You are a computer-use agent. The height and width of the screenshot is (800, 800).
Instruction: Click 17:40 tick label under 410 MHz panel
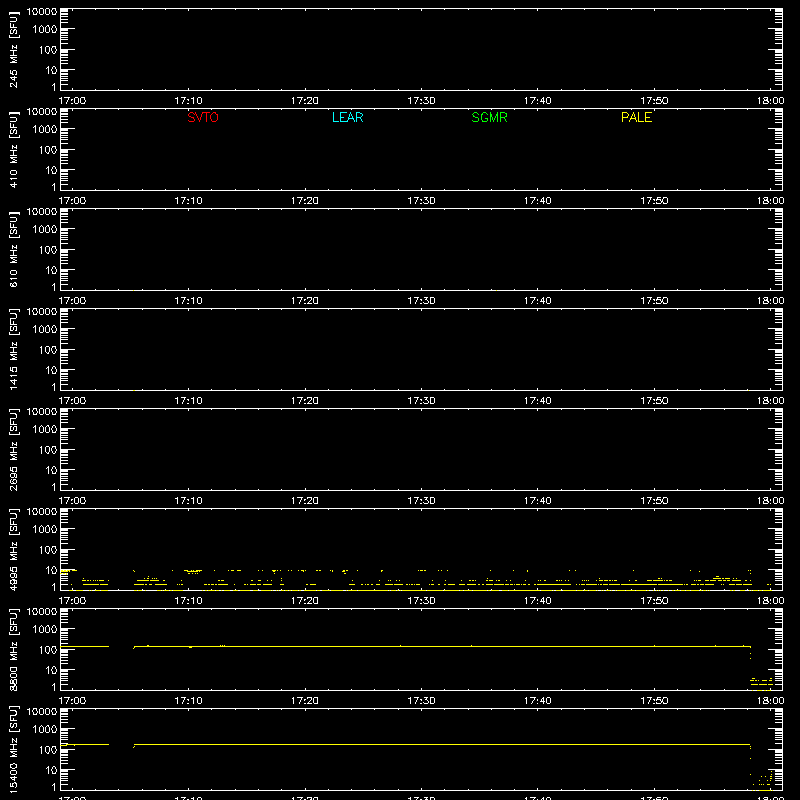pyautogui.click(x=537, y=201)
